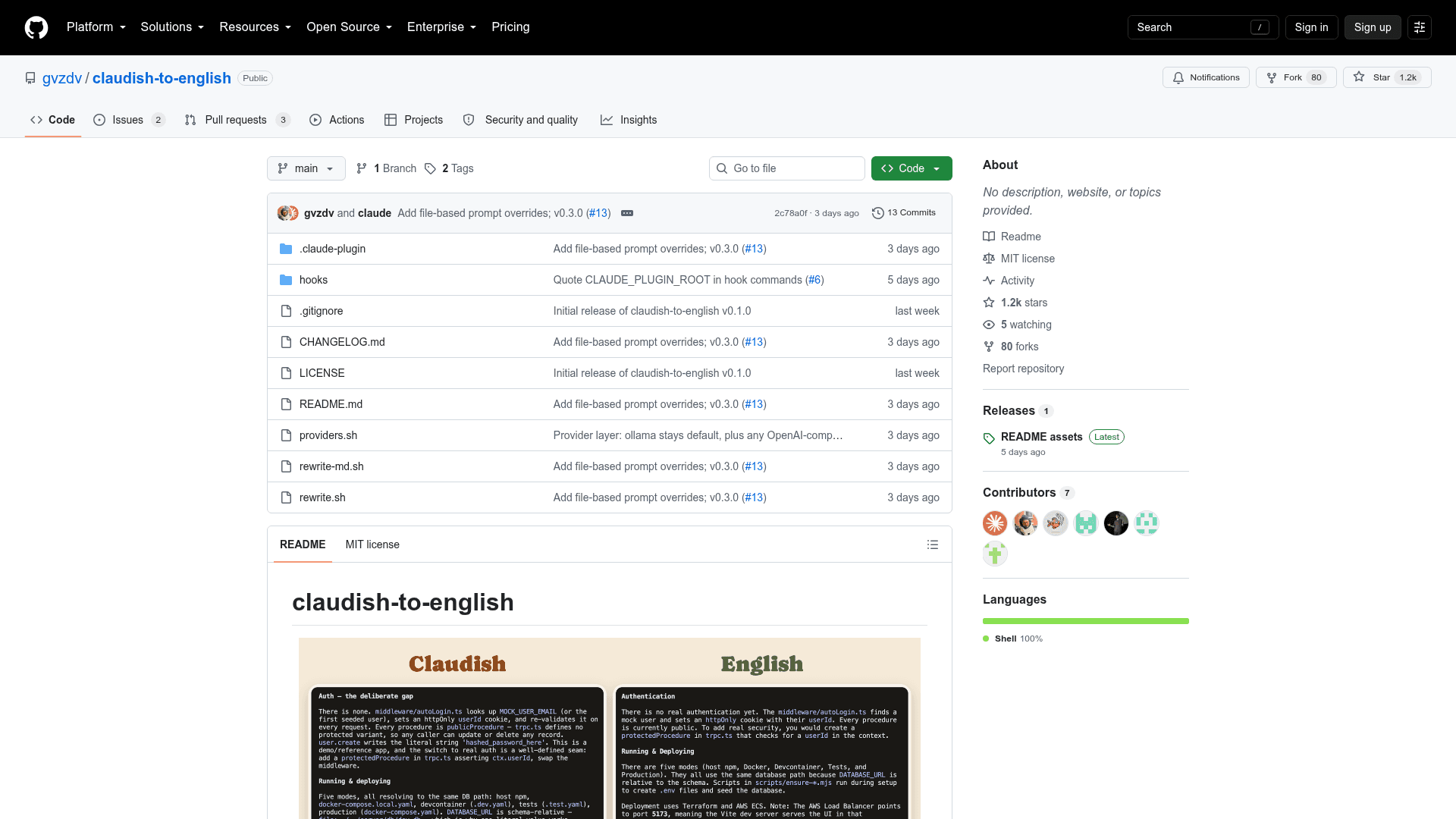The width and height of the screenshot is (1456, 819).
Task: Click Report repository
Action: 1023,369
